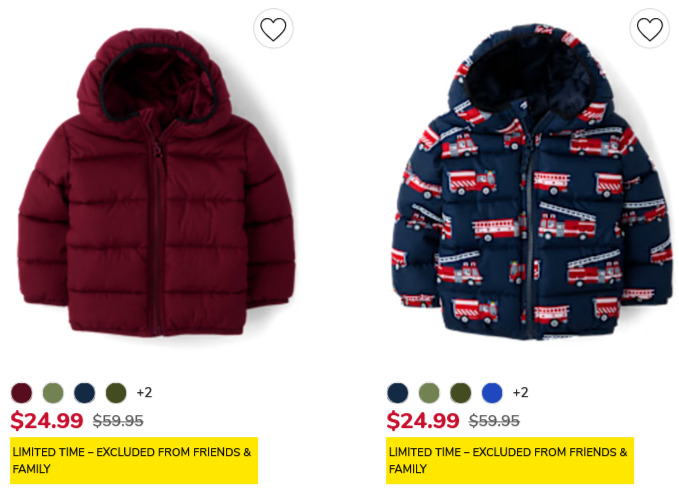Choose light green swatch under right jacket
This screenshot has width=679, height=490.
[x=429, y=393]
